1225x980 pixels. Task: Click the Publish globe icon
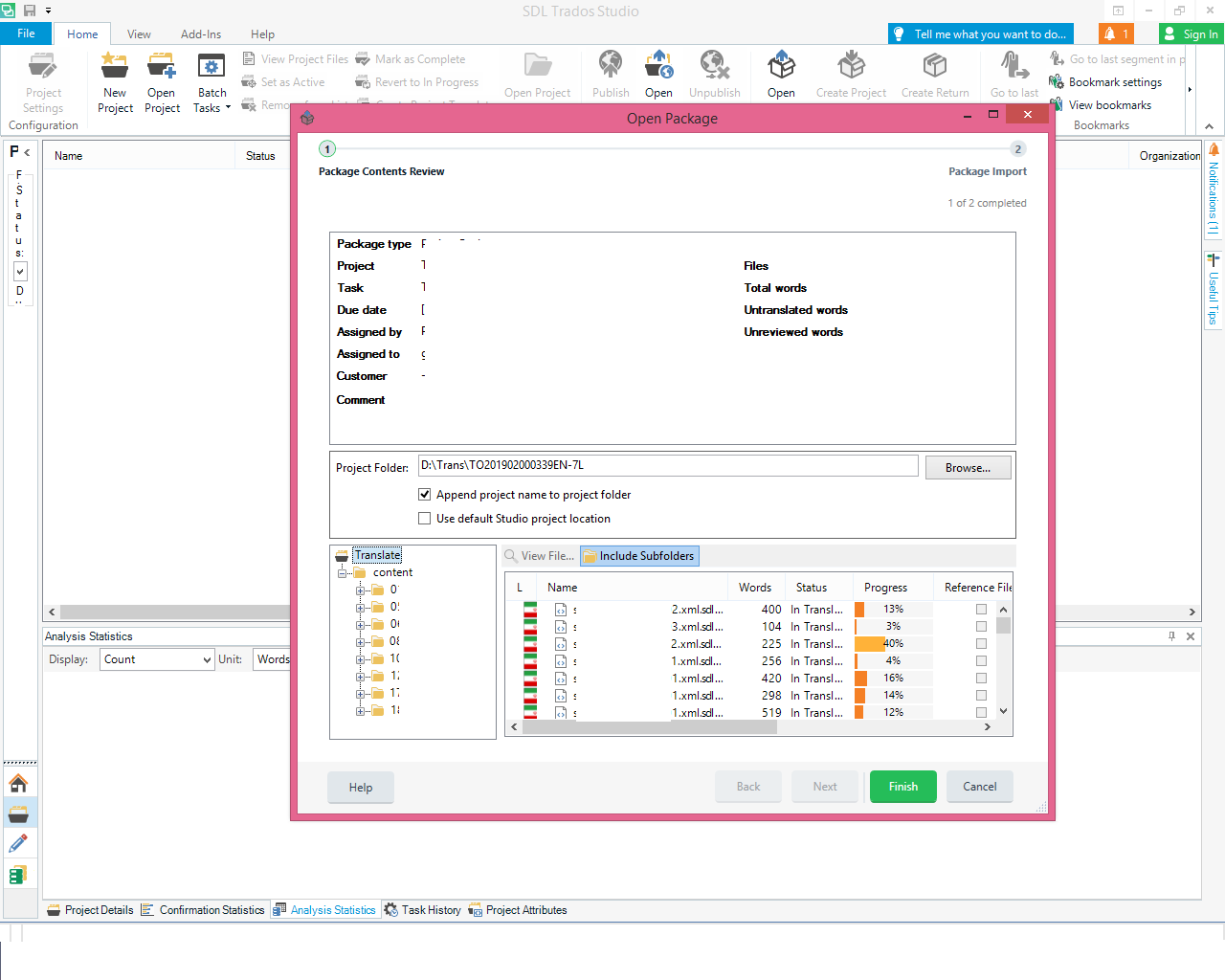point(611,65)
